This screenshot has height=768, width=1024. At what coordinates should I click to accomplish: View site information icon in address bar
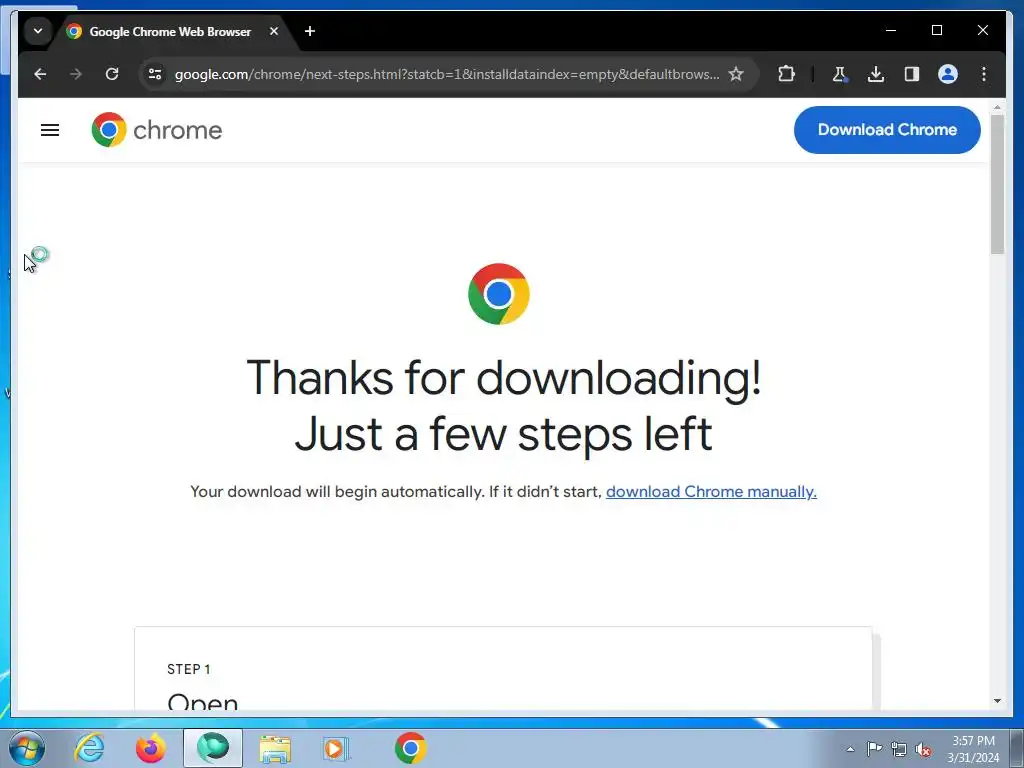point(155,74)
